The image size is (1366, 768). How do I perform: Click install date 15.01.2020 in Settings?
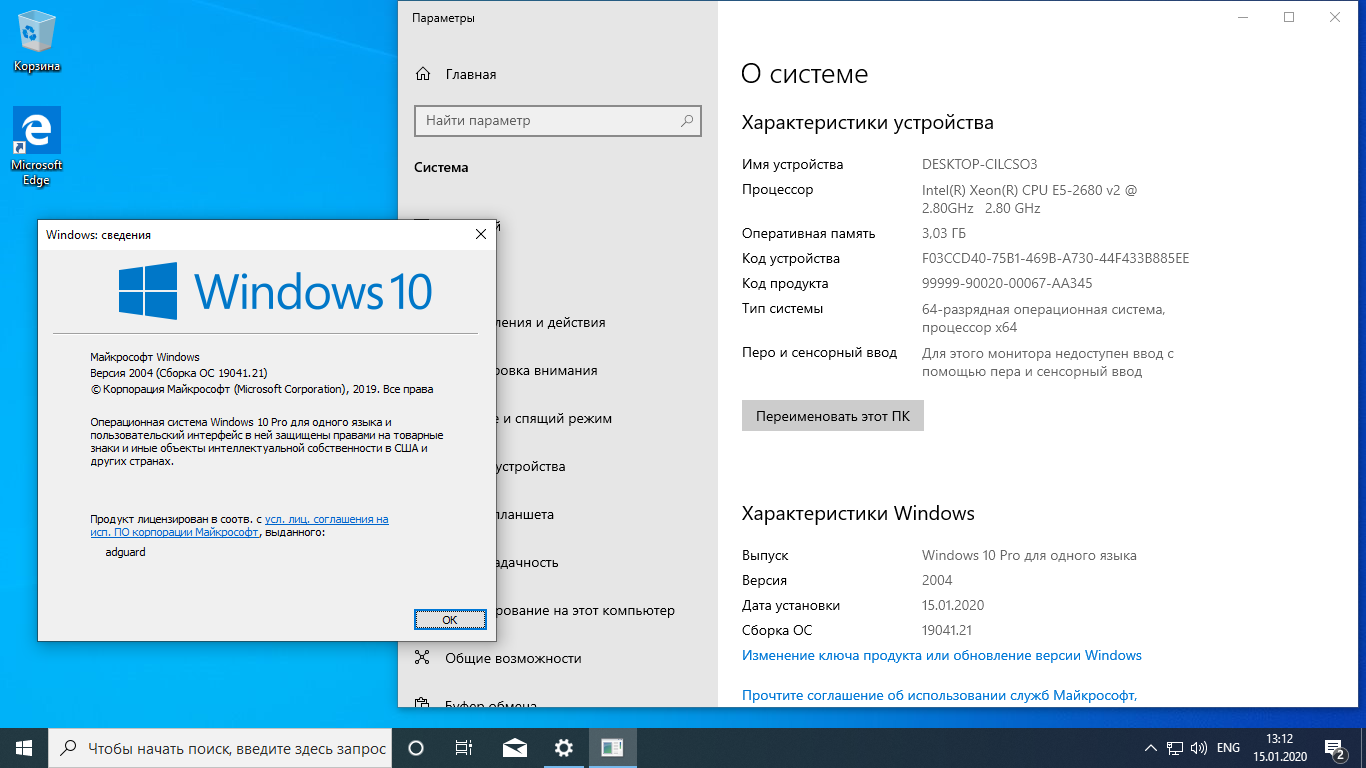pos(953,605)
